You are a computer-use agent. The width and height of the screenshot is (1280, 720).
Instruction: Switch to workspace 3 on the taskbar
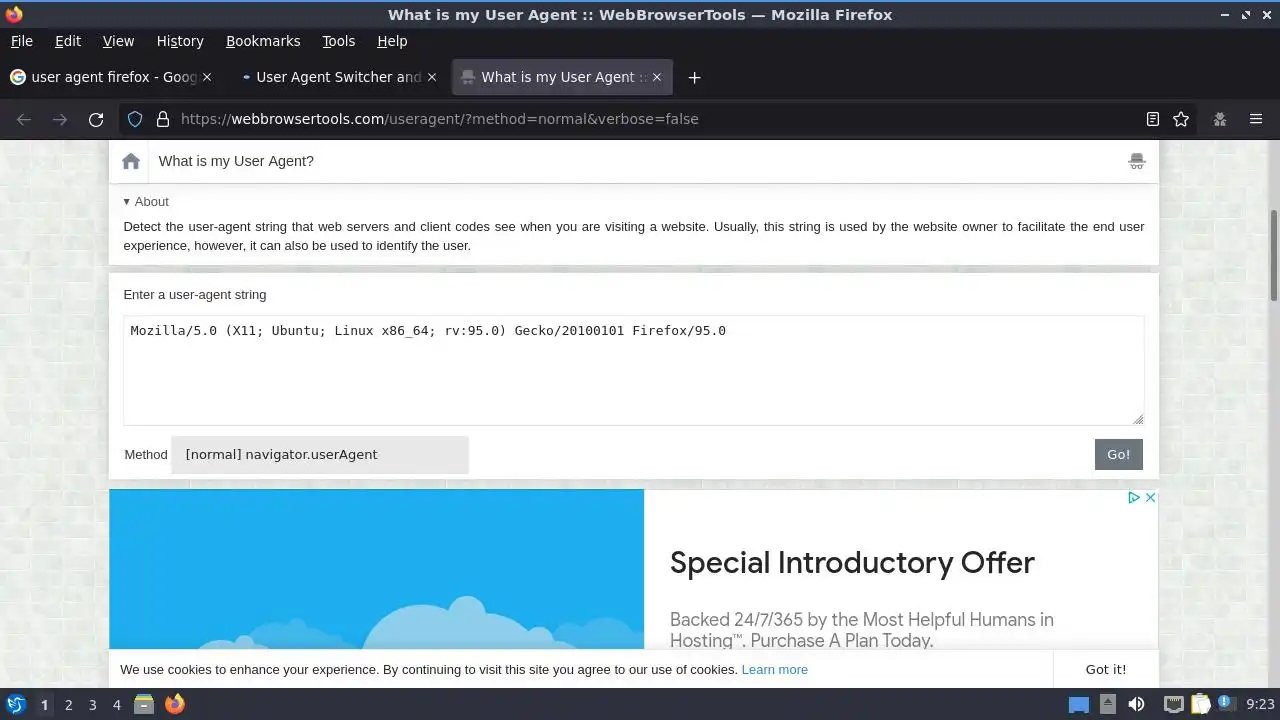[x=92, y=704]
